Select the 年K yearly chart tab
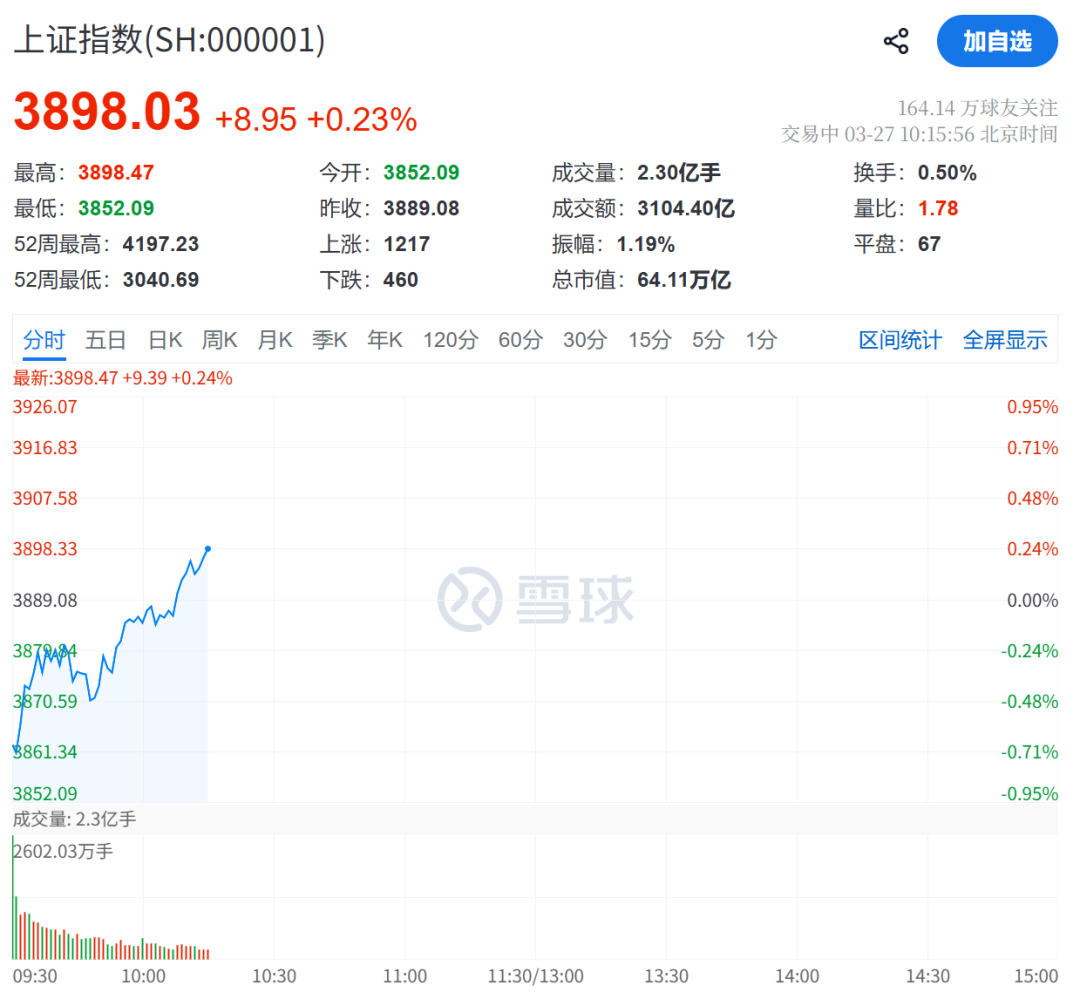Image resolution: width=1080 pixels, height=999 pixels. click(x=384, y=340)
